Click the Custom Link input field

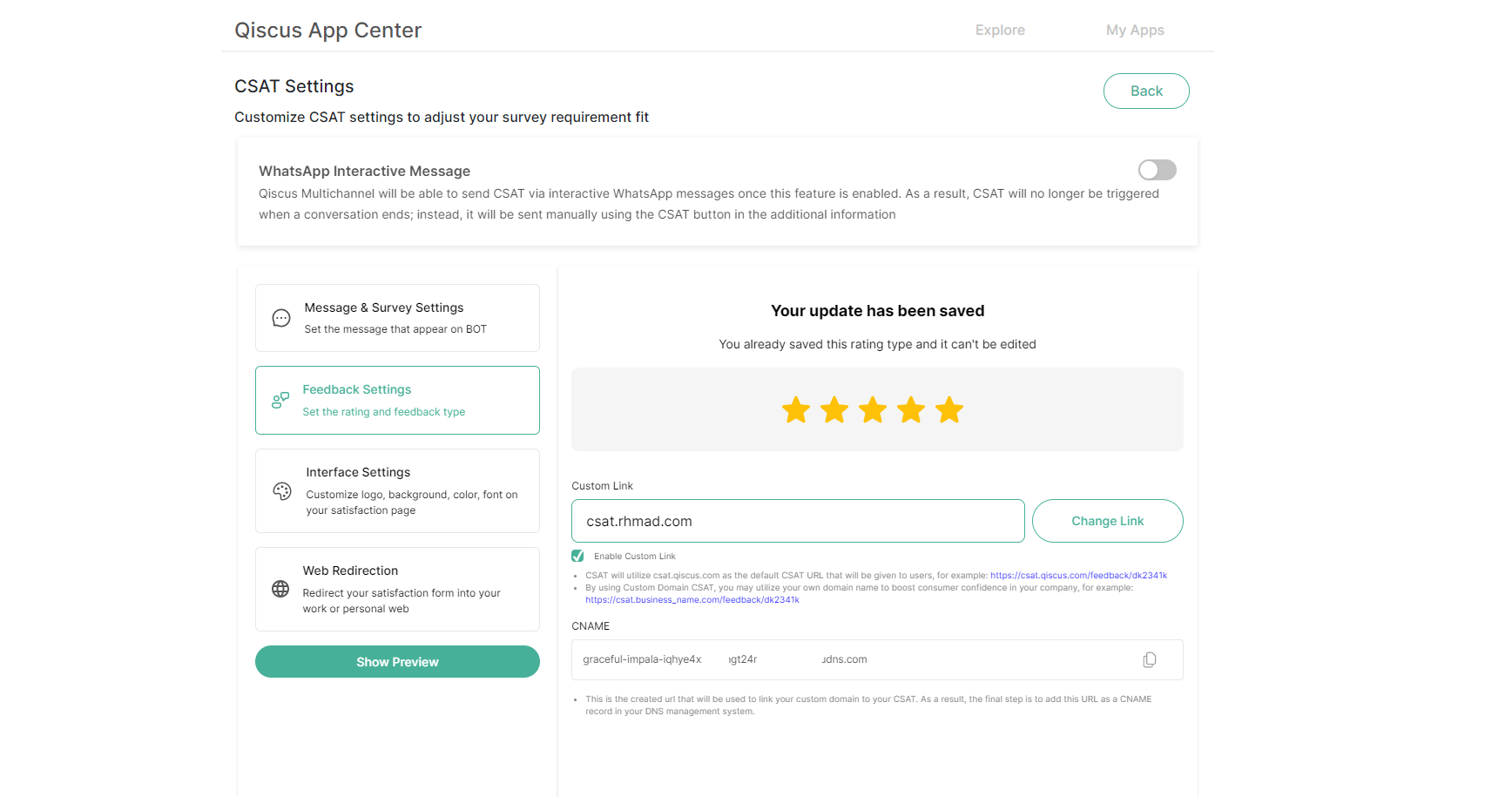[797, 521]
